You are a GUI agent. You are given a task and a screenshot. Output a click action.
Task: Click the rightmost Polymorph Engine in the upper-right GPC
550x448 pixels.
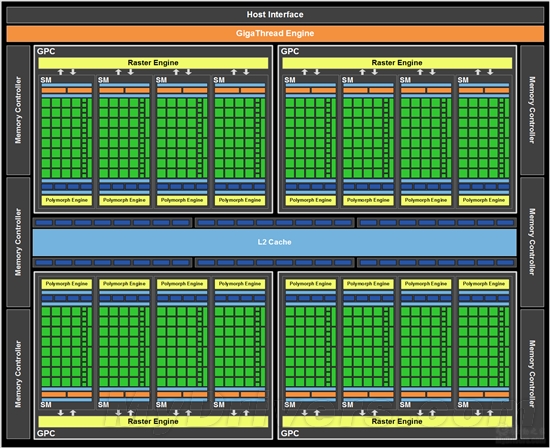tap(484, 200)
